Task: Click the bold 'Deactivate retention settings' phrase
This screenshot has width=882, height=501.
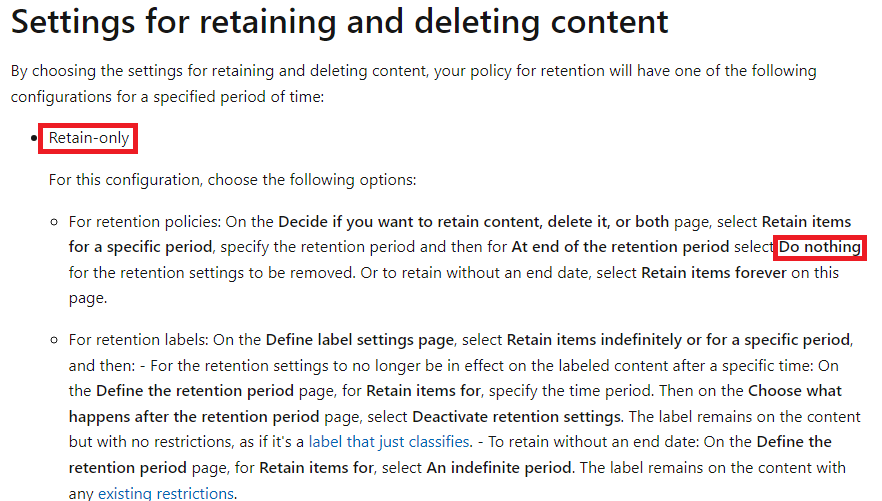Action: click(516, 417)
